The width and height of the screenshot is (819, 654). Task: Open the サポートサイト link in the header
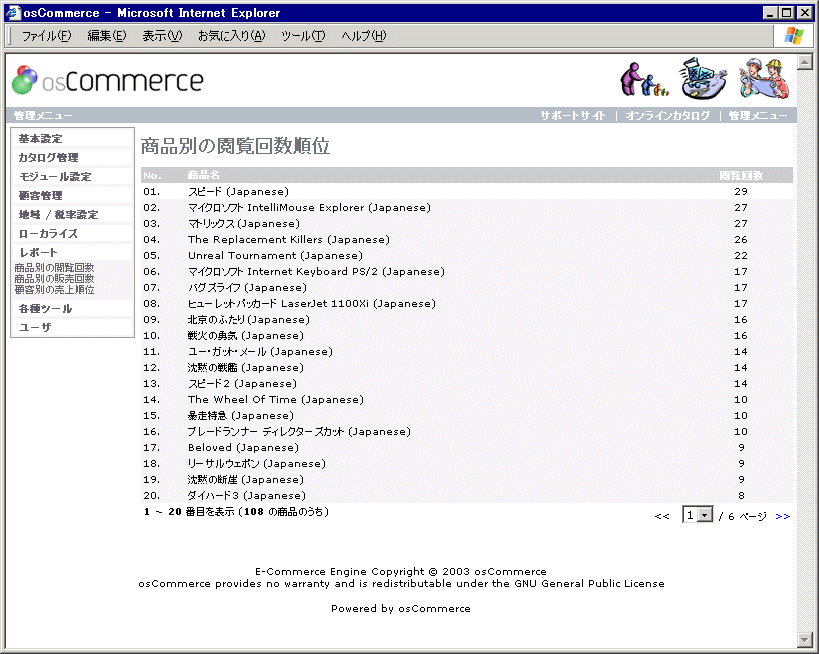(574, 115)
